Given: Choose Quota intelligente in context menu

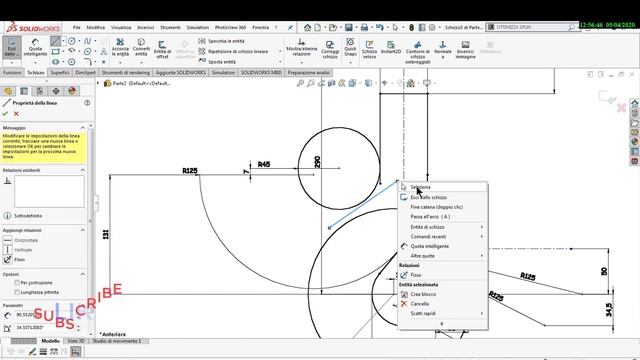Looking at the screenshot, I should tap(443, 246).
